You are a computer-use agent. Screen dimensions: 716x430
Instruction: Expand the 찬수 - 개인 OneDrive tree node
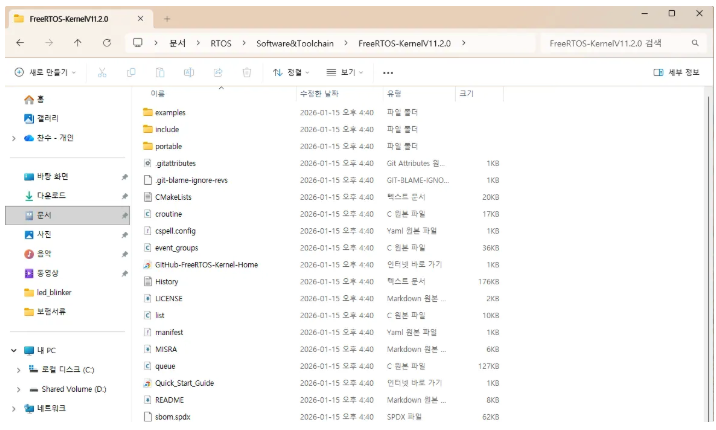tap(14, 138)
